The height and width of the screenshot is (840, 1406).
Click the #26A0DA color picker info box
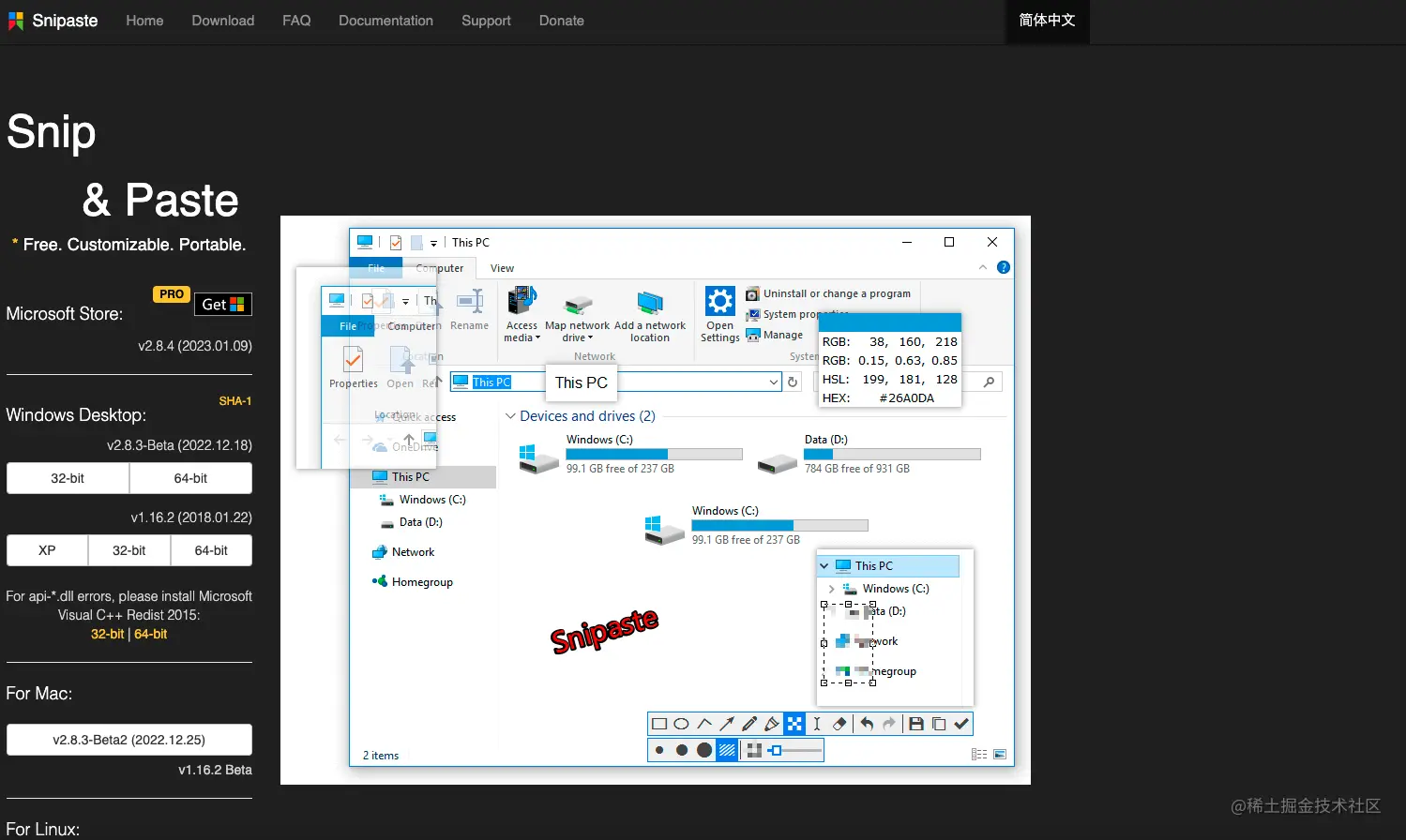click(890, 361)
